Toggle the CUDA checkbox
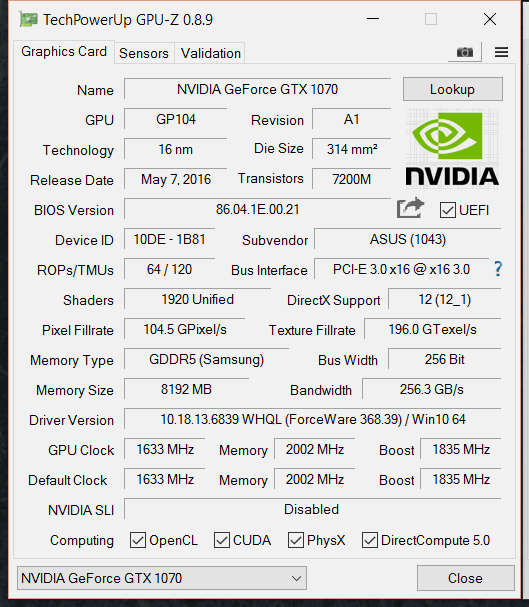 pos(222,540)
